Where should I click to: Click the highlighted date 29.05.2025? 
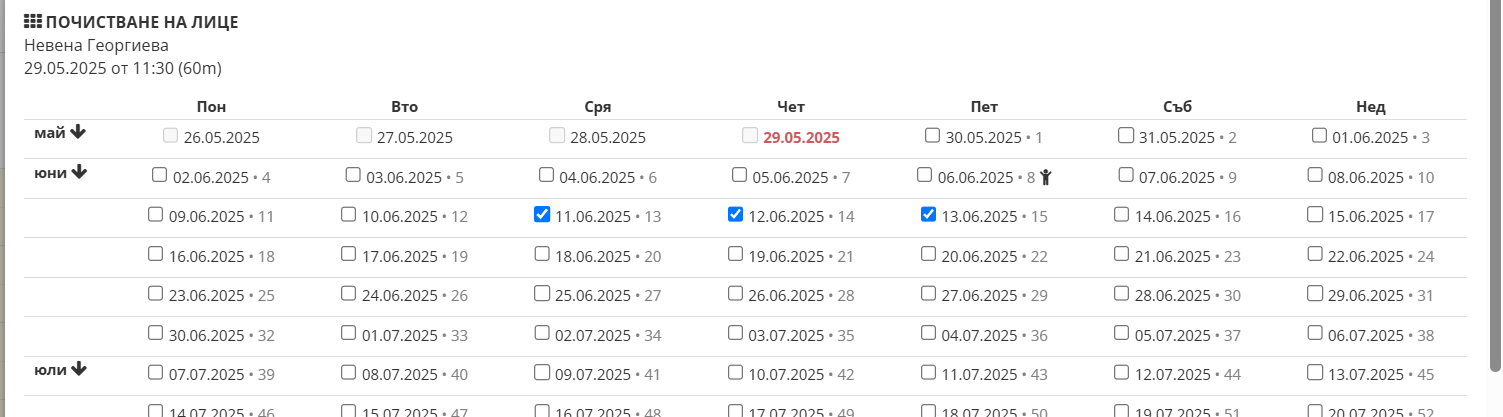801,138
